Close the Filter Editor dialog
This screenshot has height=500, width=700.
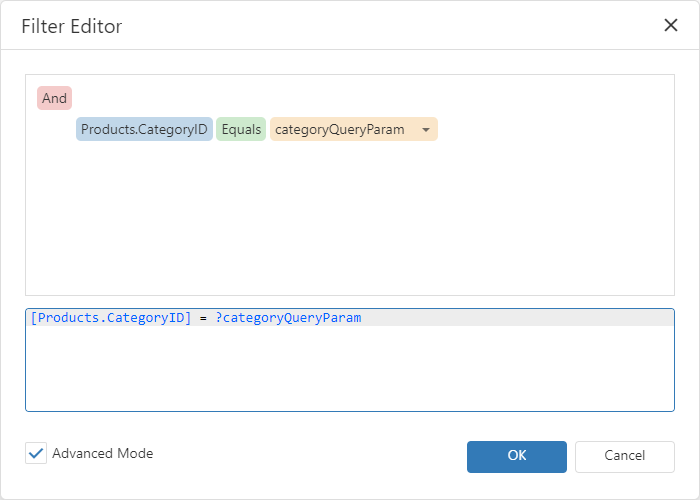(671, 25)
